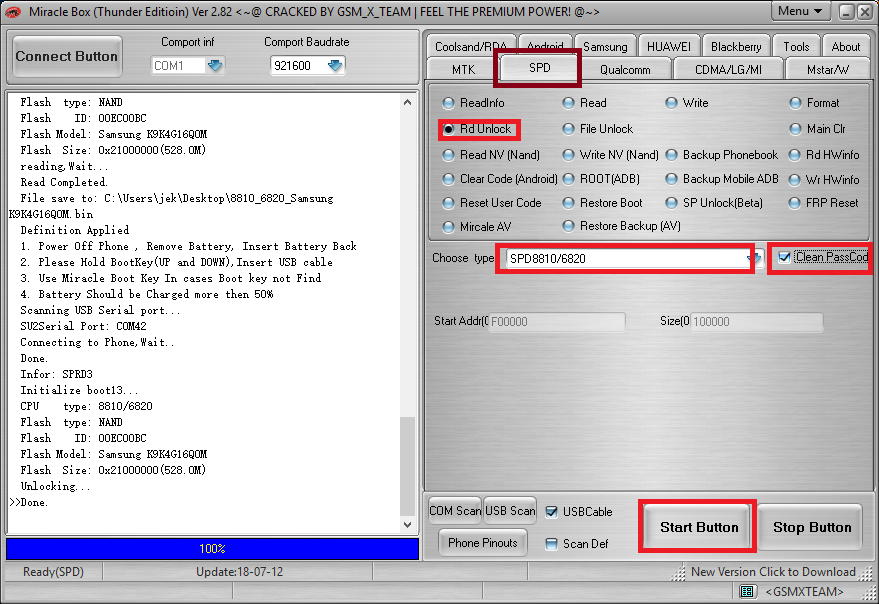Select the Rd Unlock radio option
Screen dimensions: 879x604
(x=477, y=129)
